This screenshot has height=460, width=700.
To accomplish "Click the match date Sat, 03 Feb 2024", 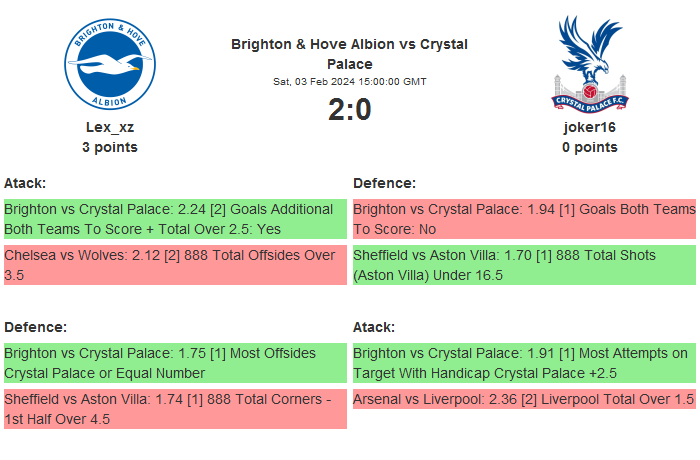I will (x=349, y=81).
